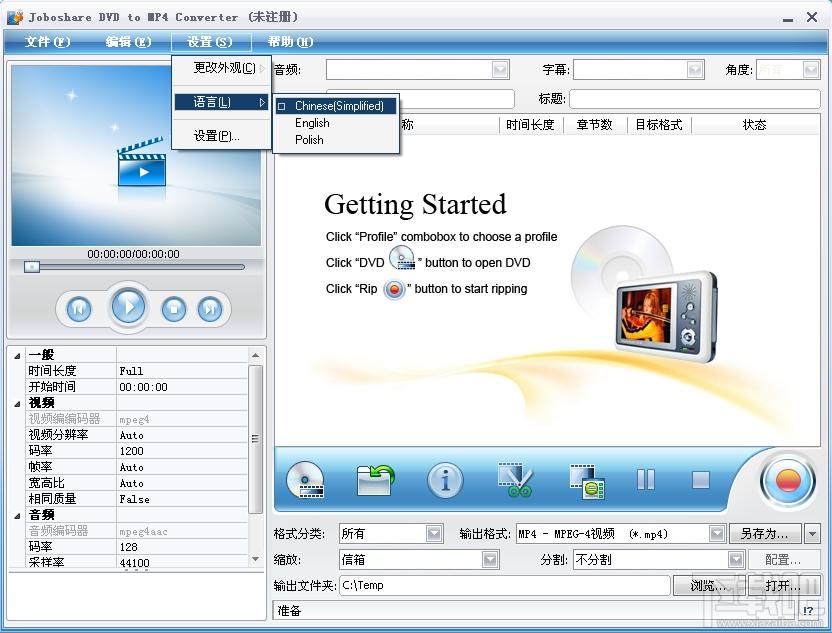Click the DVD icon in Getting Started text
The image size is (832, 633).
(402, 258)
